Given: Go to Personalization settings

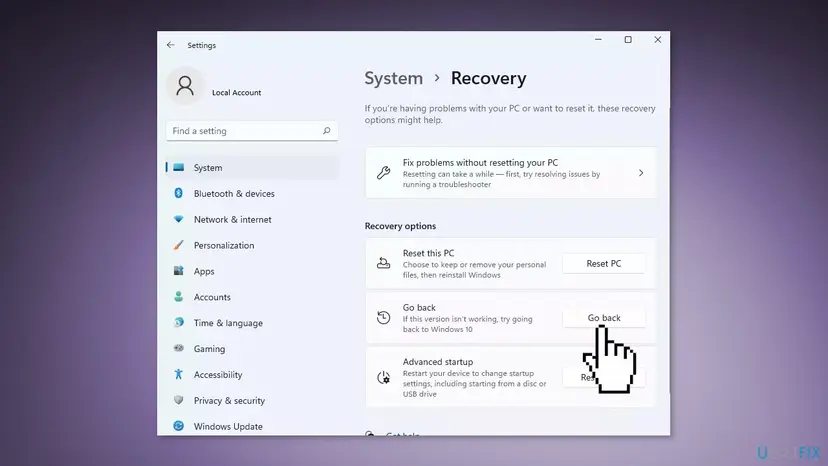Looking at the screenshot, I should (251, 245).
